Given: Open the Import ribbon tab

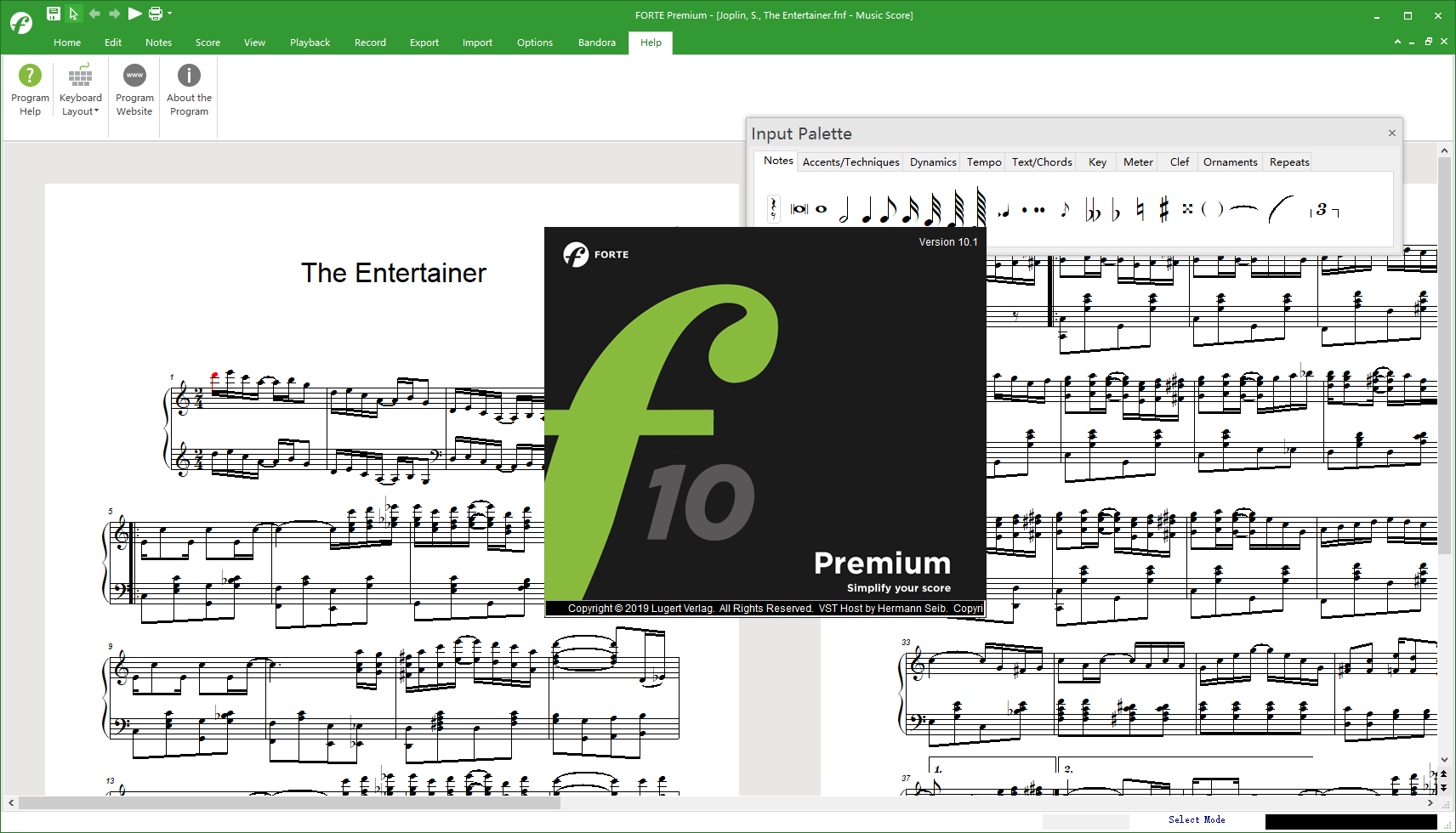Looking at the screenshot, I should tap(477, 42).
